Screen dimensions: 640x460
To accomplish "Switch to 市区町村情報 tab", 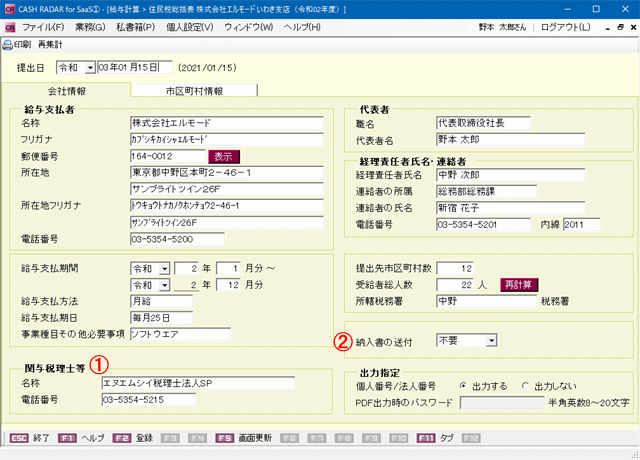I will [x=194, y=91].
